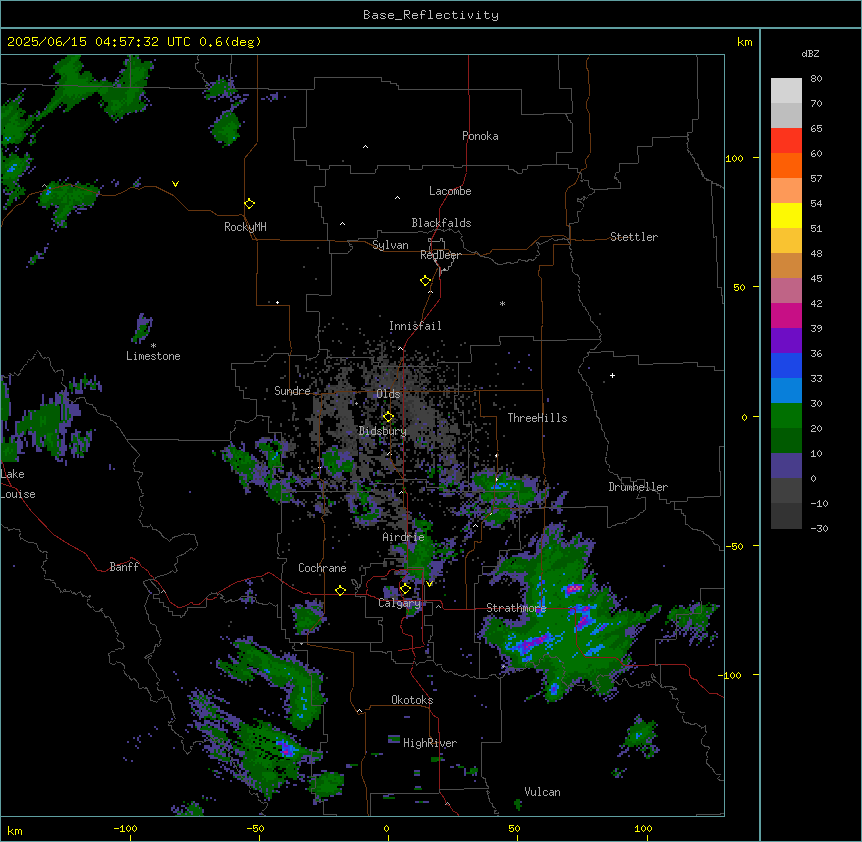Select the Drumheller label

point(638,487)
